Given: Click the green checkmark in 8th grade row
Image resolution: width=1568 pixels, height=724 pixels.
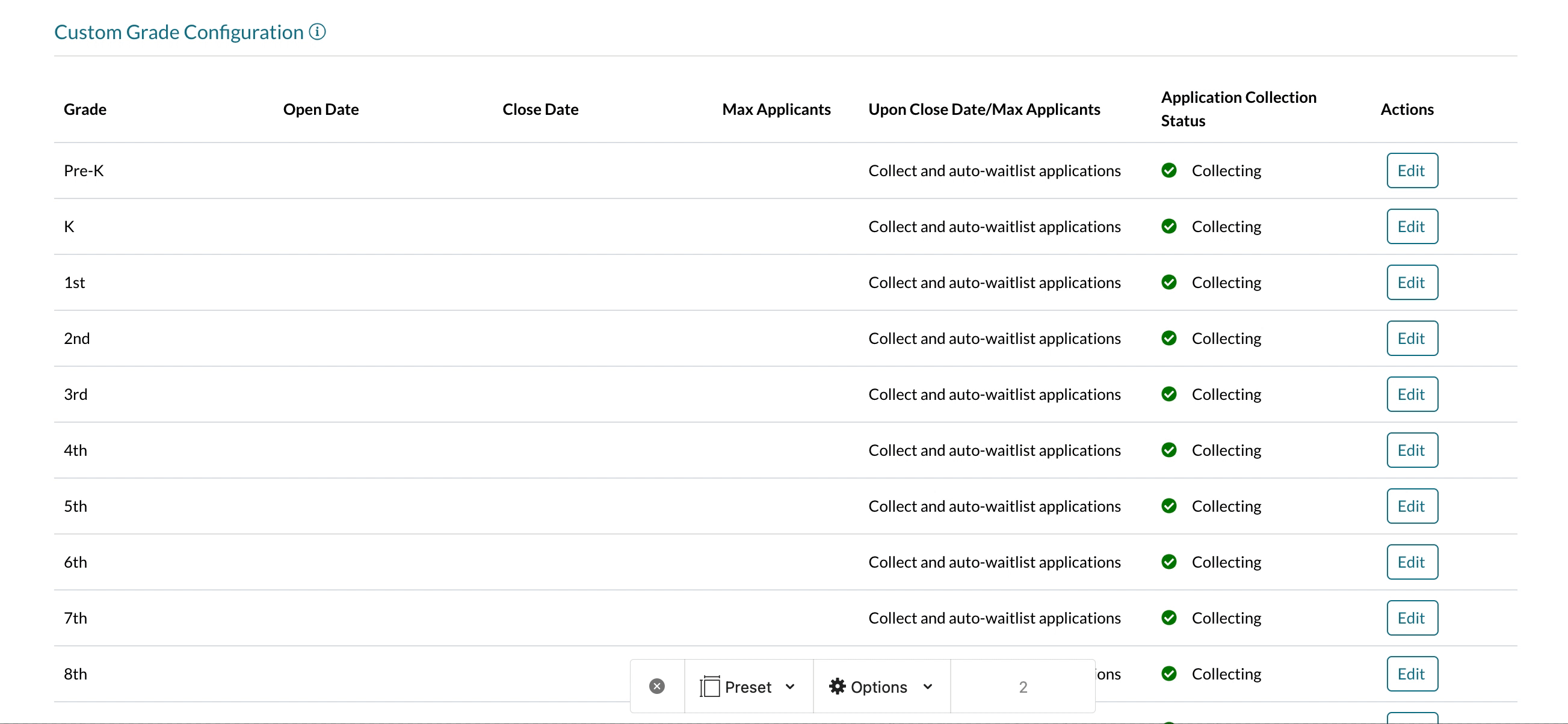Looking at the screenshot, I should point(1168,673).
